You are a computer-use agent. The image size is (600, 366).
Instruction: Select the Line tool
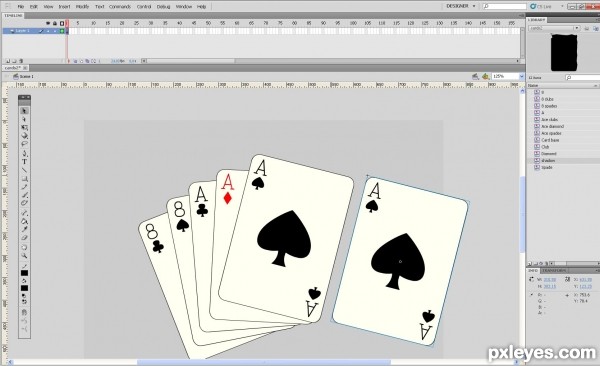point(24,170)
